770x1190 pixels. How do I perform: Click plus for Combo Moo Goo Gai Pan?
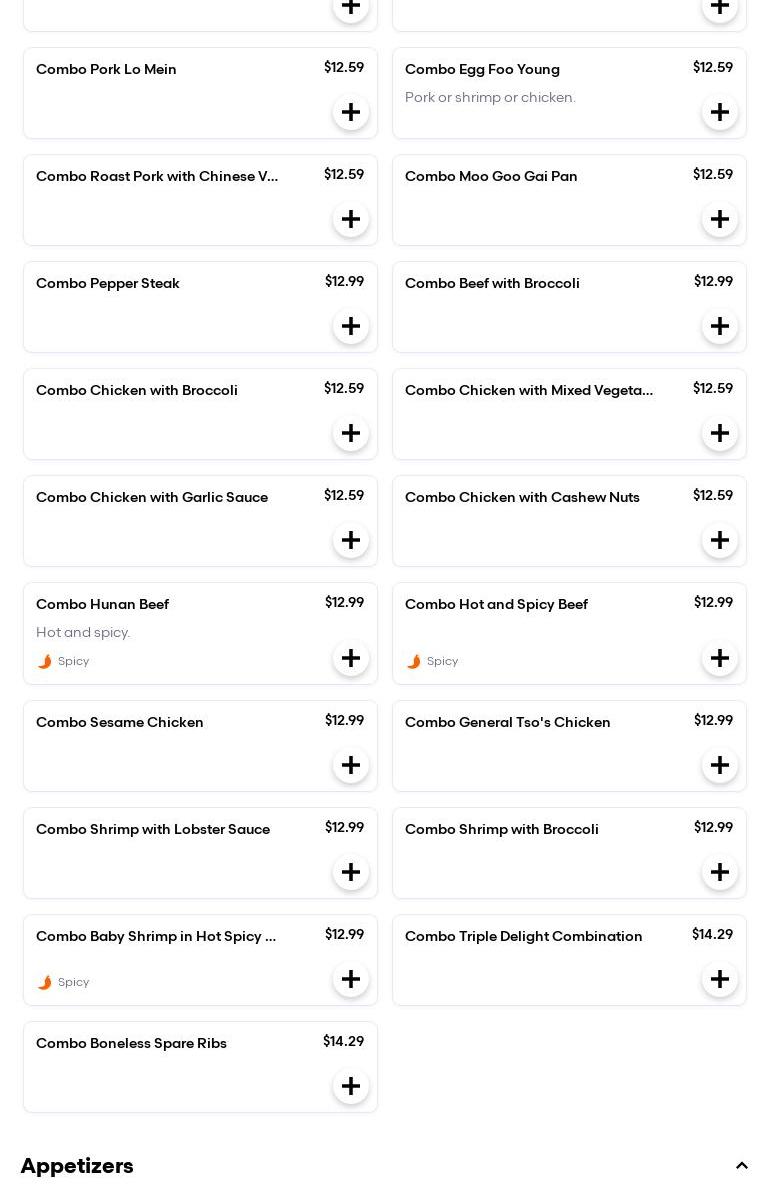(x=720, y=219)
